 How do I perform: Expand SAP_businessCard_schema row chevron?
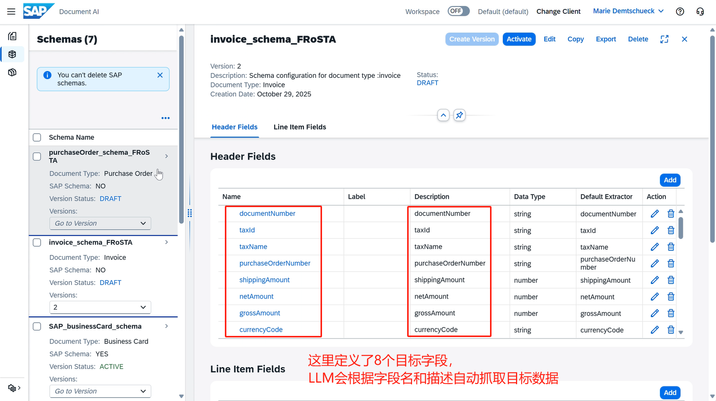coord(166,326)
